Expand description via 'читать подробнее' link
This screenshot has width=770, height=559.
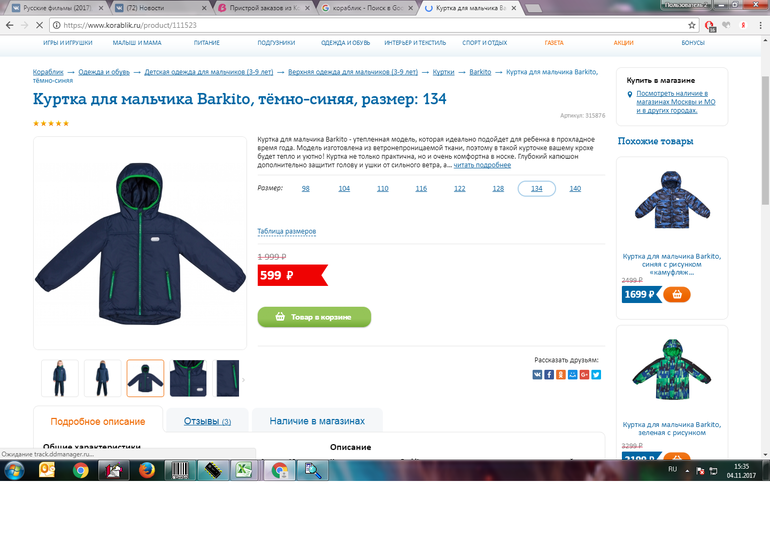point(482,165)
